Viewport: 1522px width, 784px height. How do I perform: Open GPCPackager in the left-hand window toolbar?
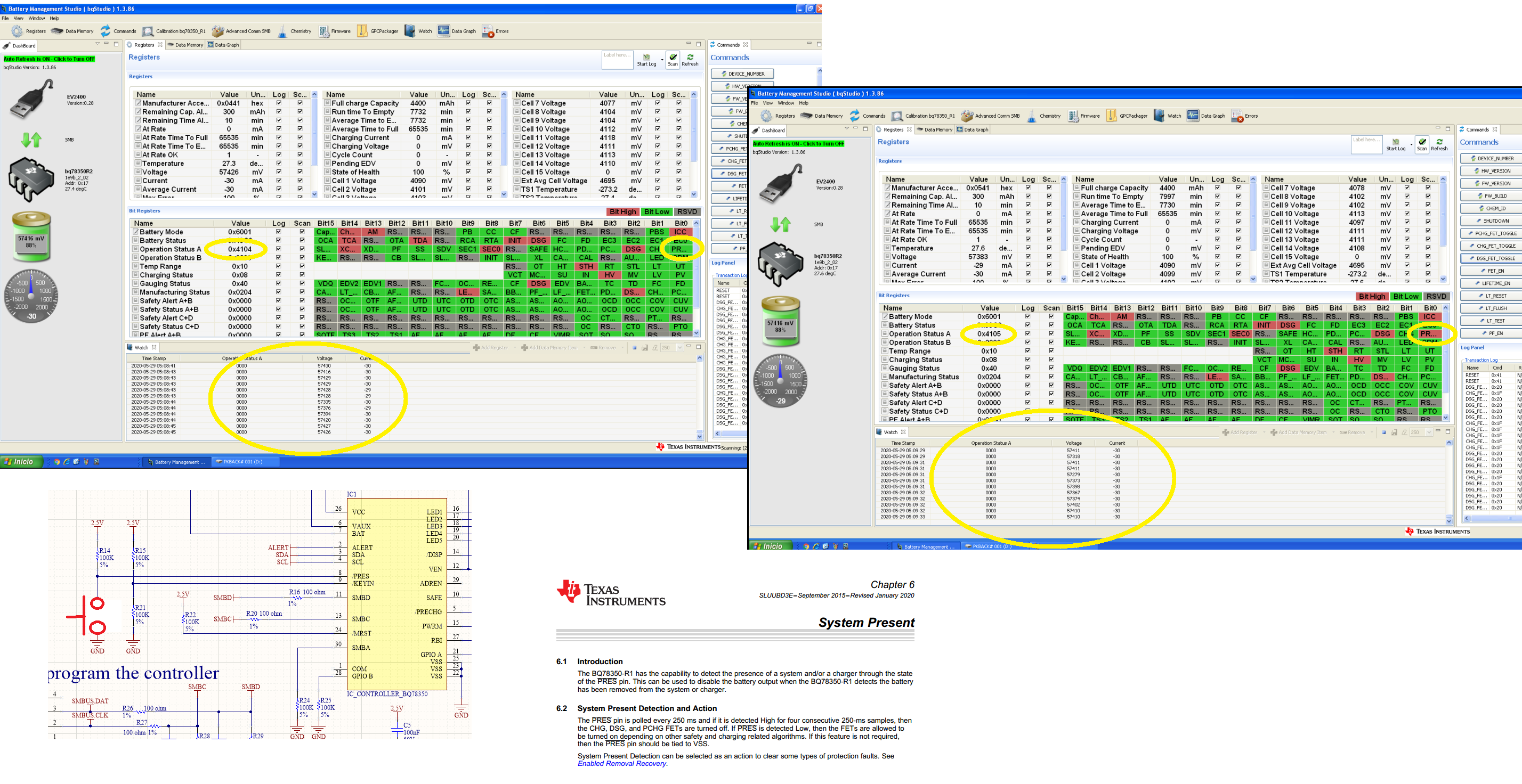pos(362,31)
